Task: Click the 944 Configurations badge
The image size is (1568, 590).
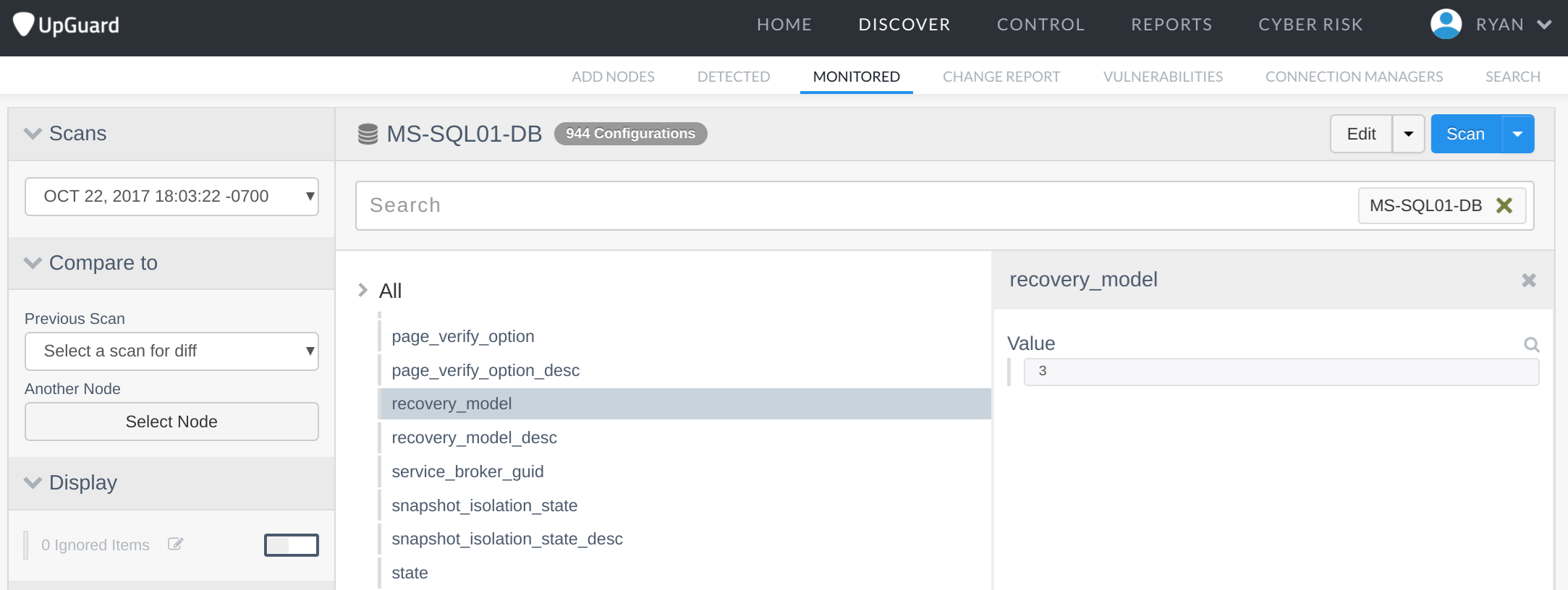Action: pyautogui.click(x=630, y=134)
